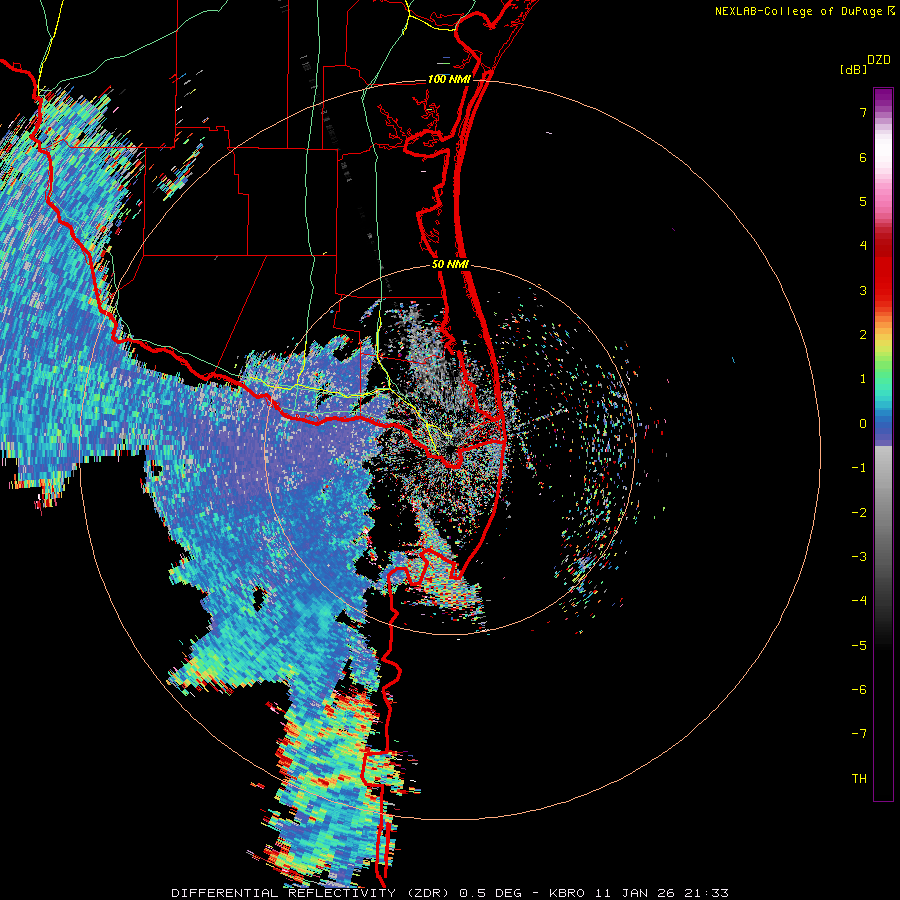This screenshot has height=900, width=900.
Task: Click the -5 value on the dB scale
Action: [859, 646]
